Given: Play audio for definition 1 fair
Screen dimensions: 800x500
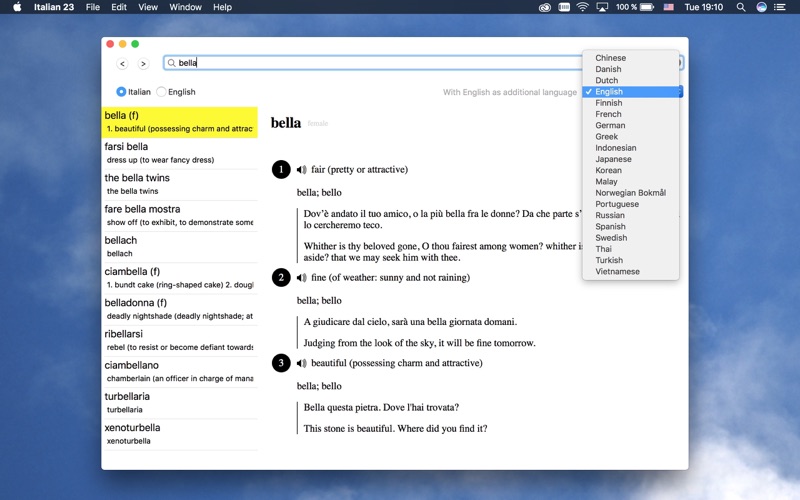Looking at the screenshot, I should coord(302,169).
